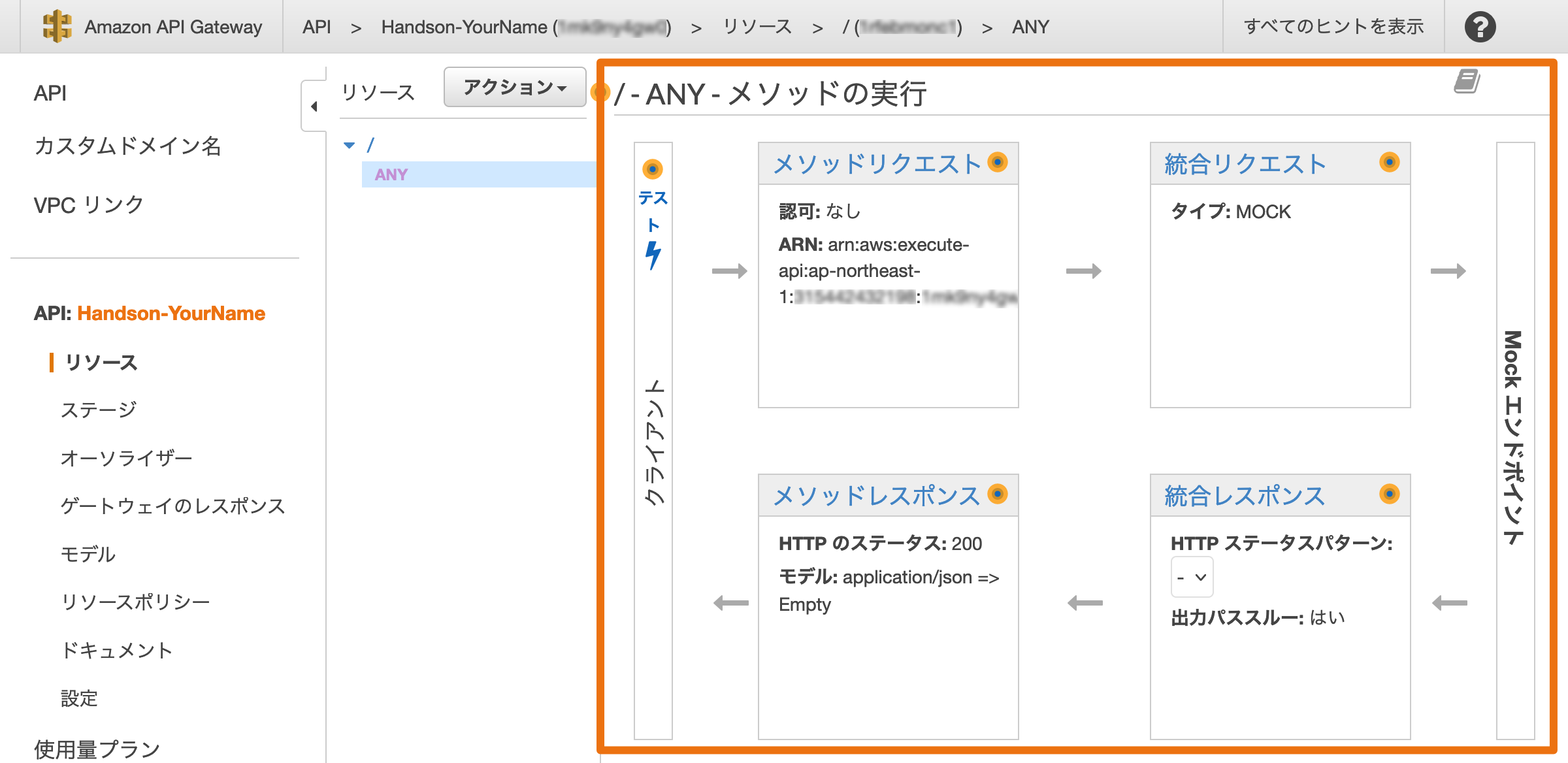Click the Amazon API Gateway title
Image resolution: width=1568 pixels, height=763 pixels.
click(x=173, y=27)
